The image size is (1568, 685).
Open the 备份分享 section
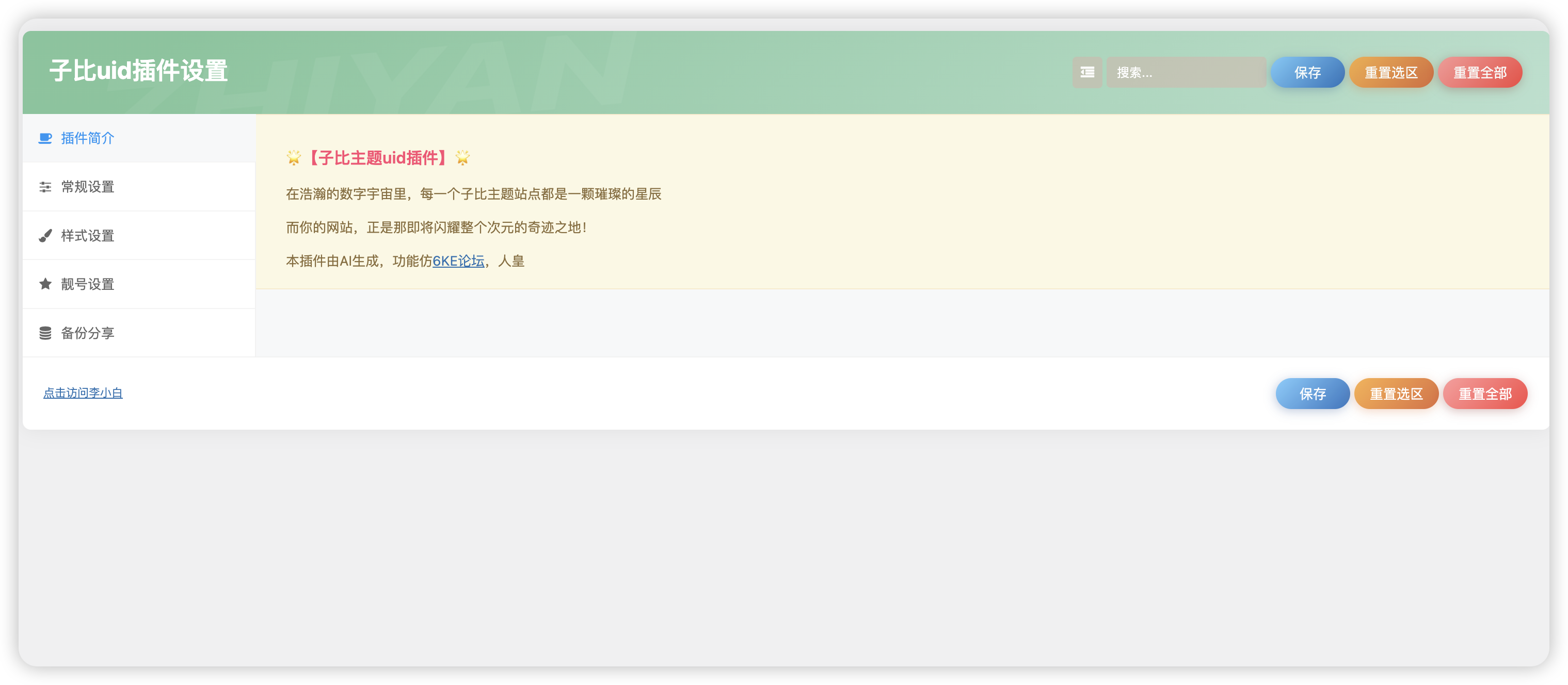87,332
